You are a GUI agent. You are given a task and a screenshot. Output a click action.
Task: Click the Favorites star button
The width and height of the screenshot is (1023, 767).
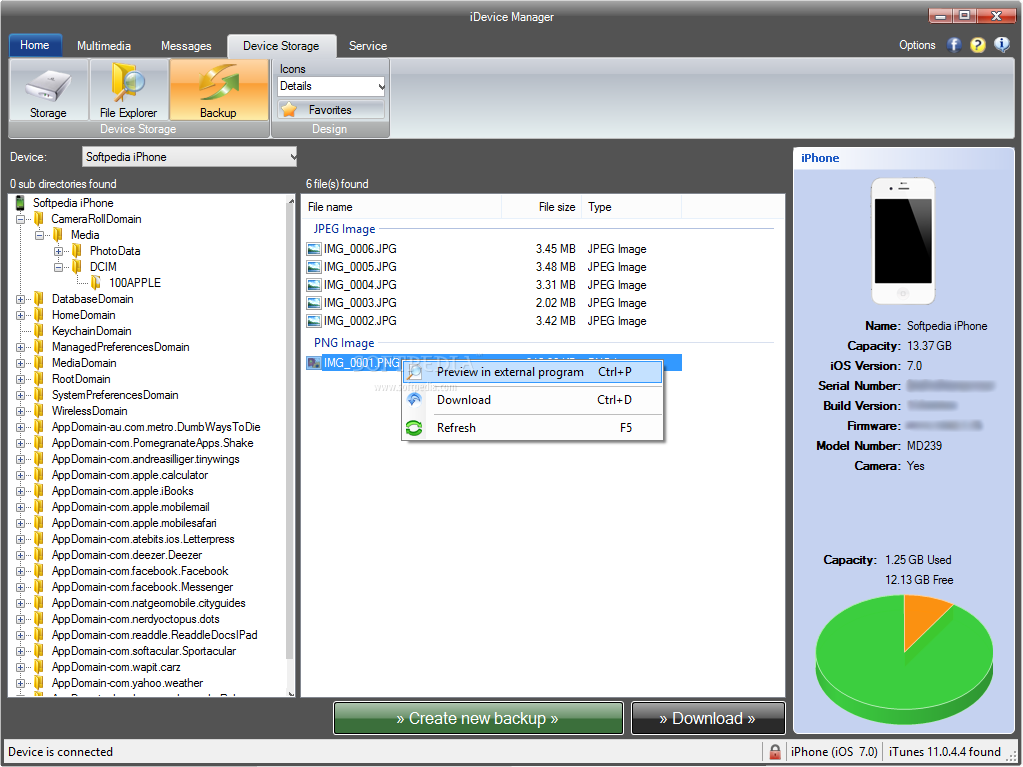[x=331, y=110]
